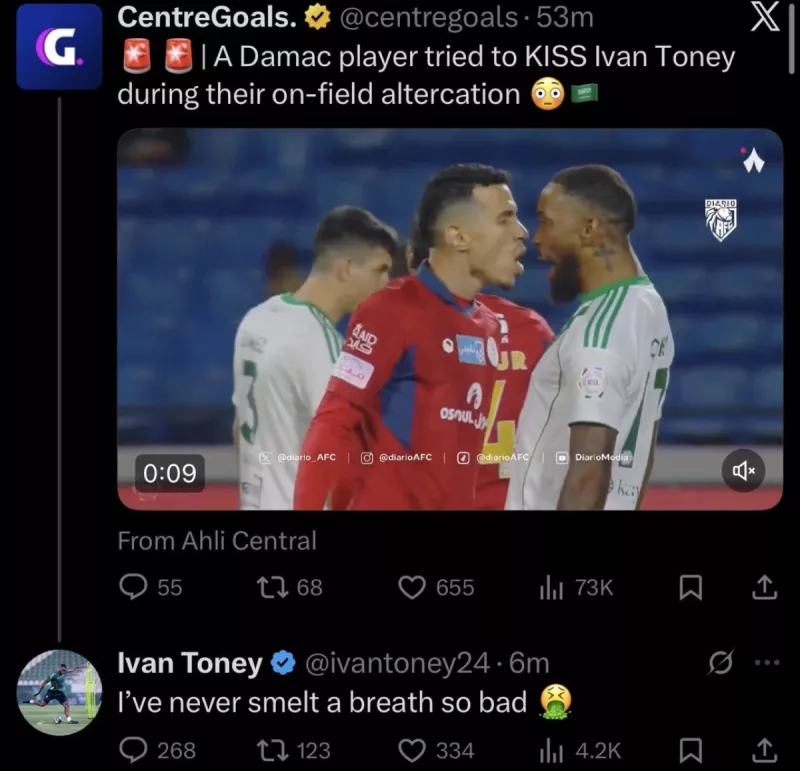Unmute the video sound
This screenshot has height=771, width=800.
pos(743,470)
